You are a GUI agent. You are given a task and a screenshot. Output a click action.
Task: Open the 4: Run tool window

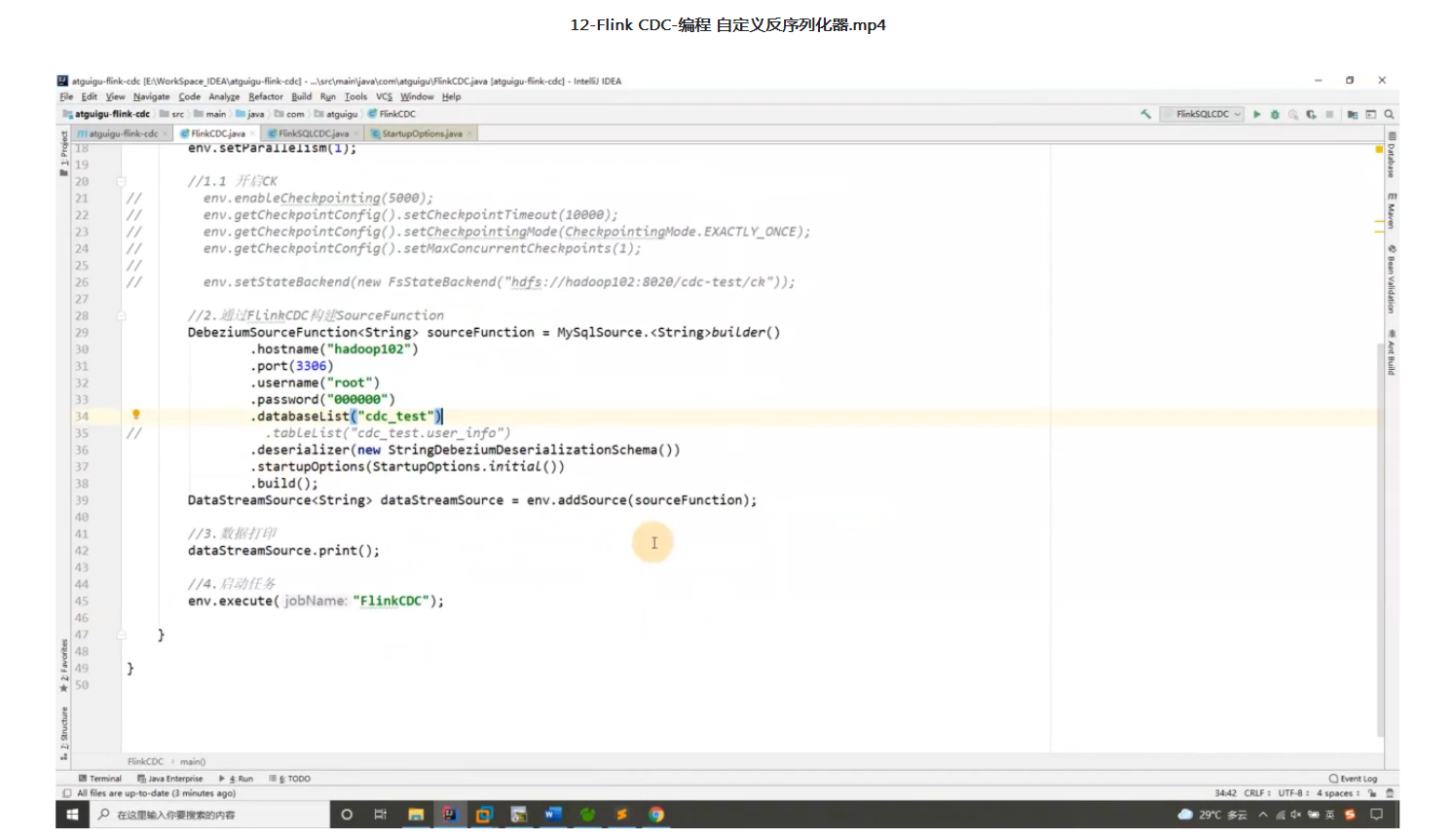pyautogui.click(x=236, y=779)
